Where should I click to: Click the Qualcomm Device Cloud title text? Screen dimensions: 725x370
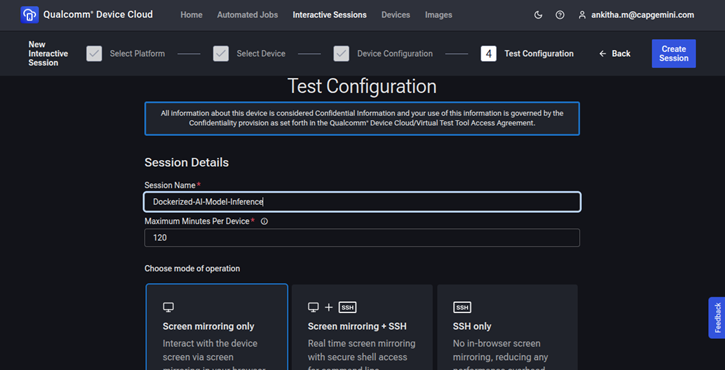coord(98,14)
